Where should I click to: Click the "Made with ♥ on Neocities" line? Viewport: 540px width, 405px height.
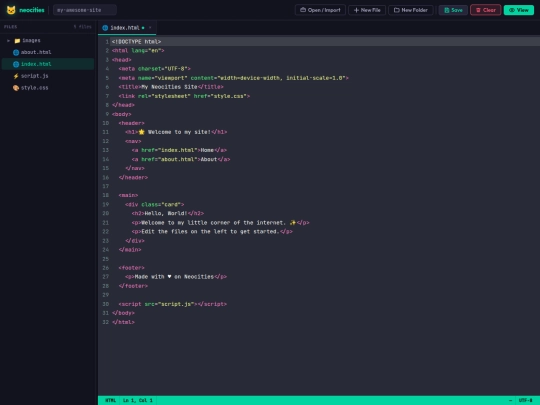coord(176,277)
